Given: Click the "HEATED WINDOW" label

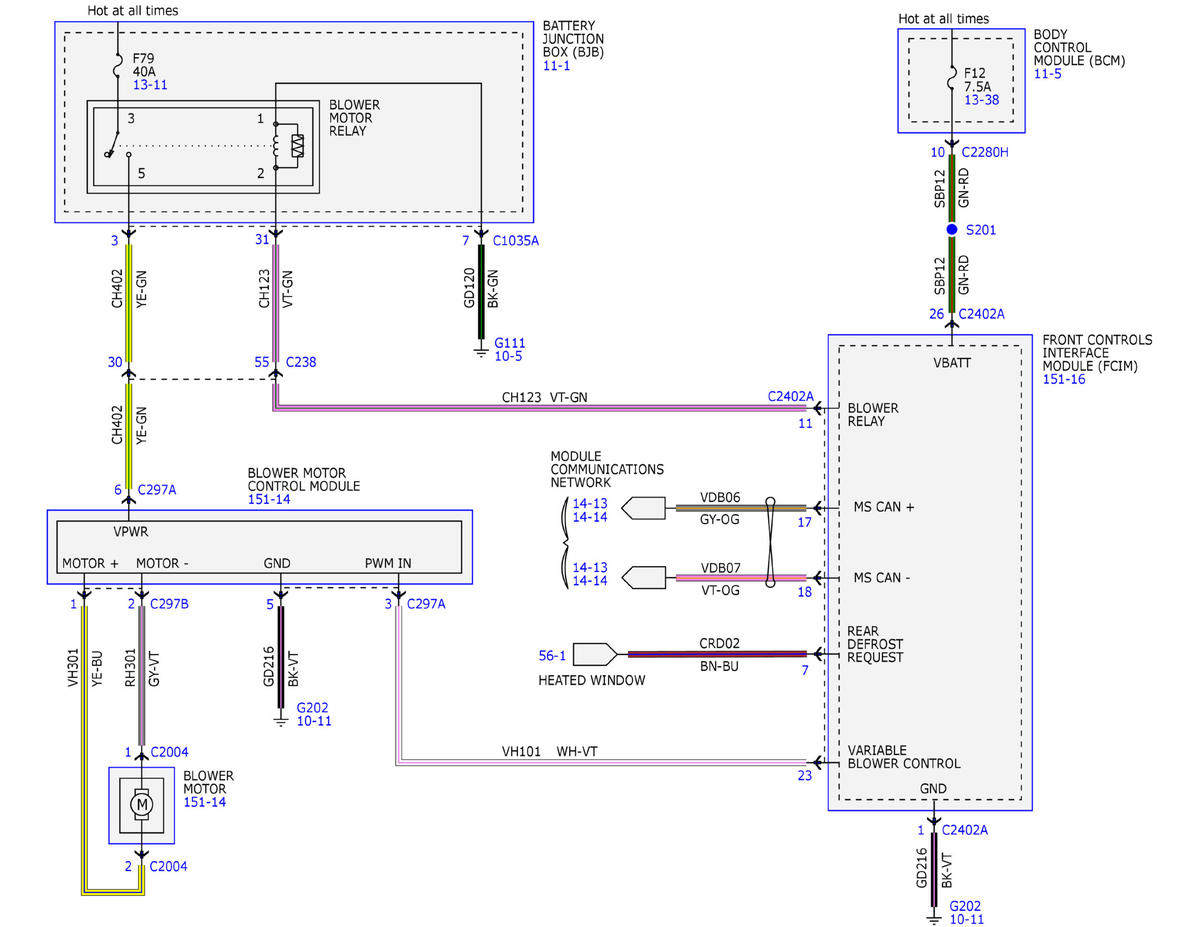Looking at the screenshot, I should [594, 680].
